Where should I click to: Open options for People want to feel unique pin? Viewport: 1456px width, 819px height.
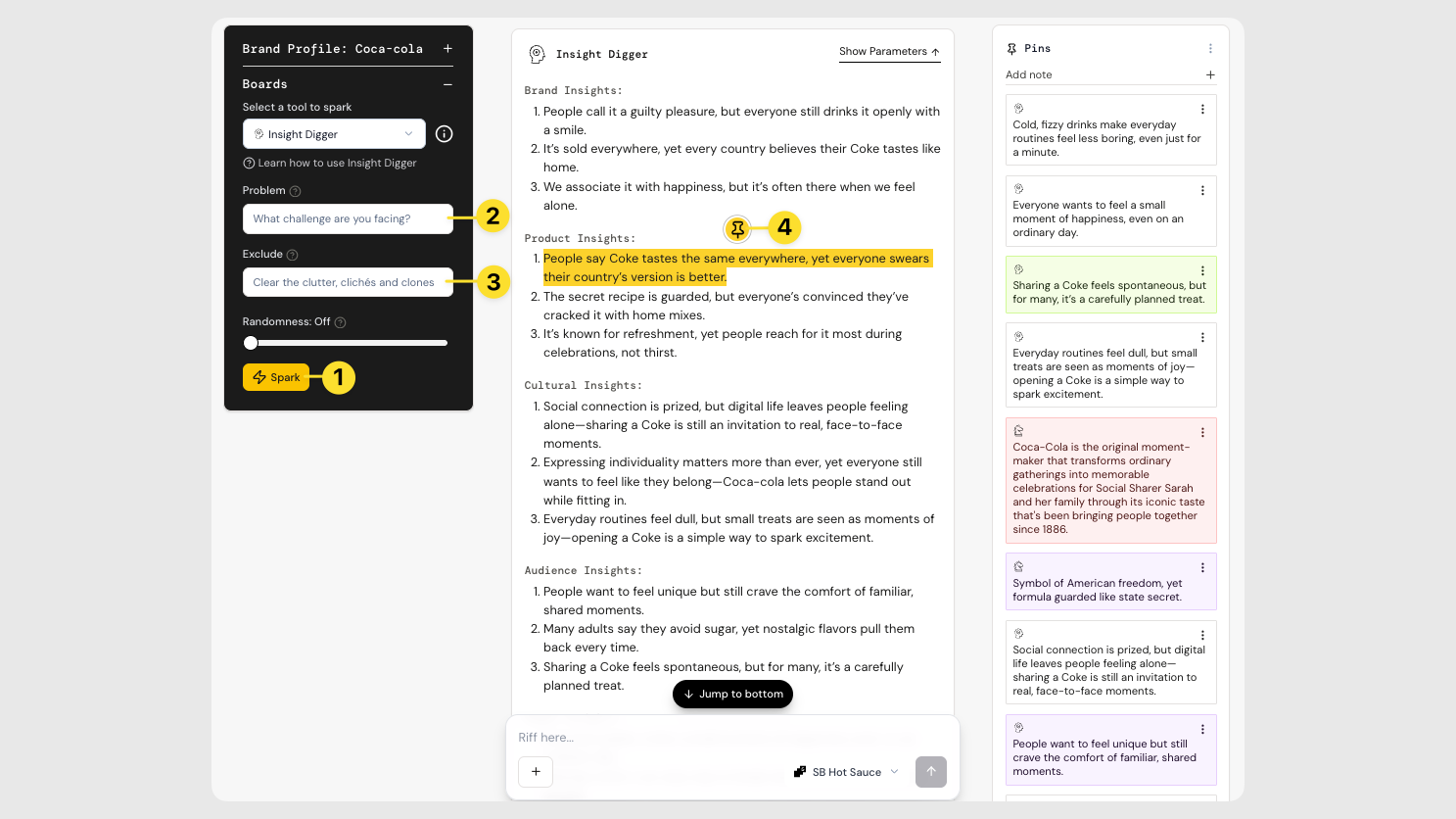[x=1202, y=729]
